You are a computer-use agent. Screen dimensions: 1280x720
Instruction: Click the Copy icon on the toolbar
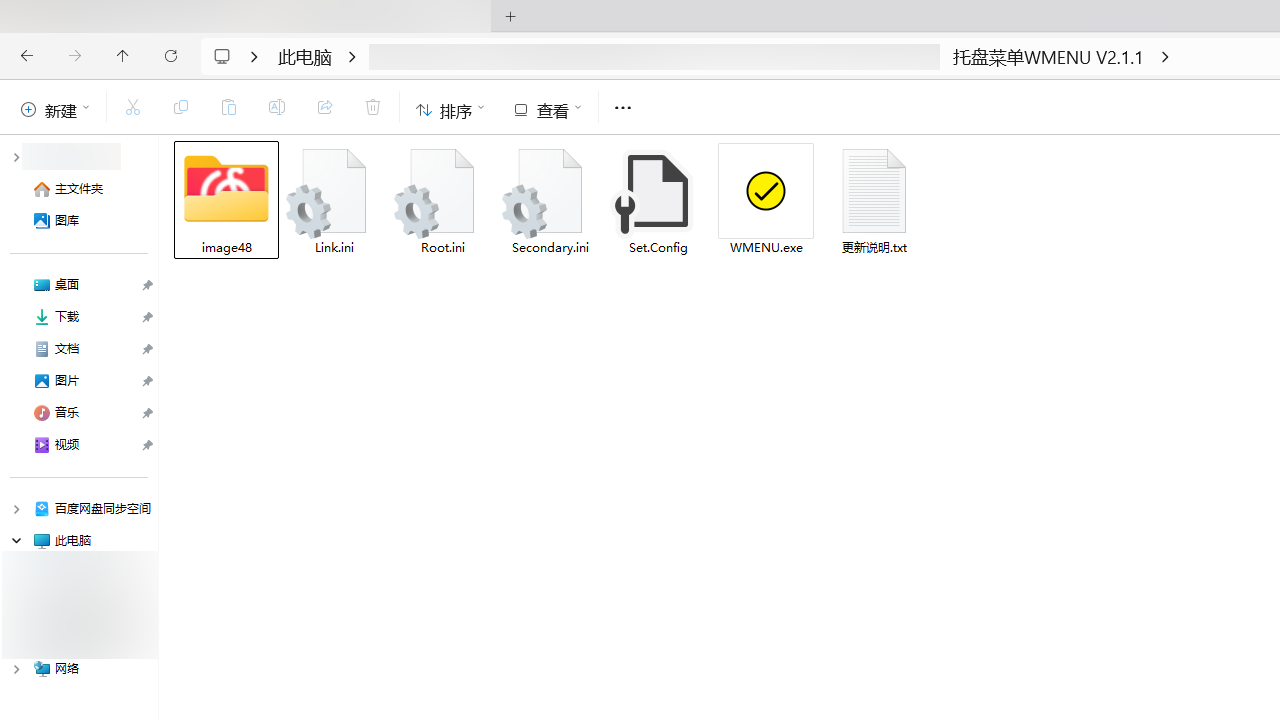[x=180, y=107]
